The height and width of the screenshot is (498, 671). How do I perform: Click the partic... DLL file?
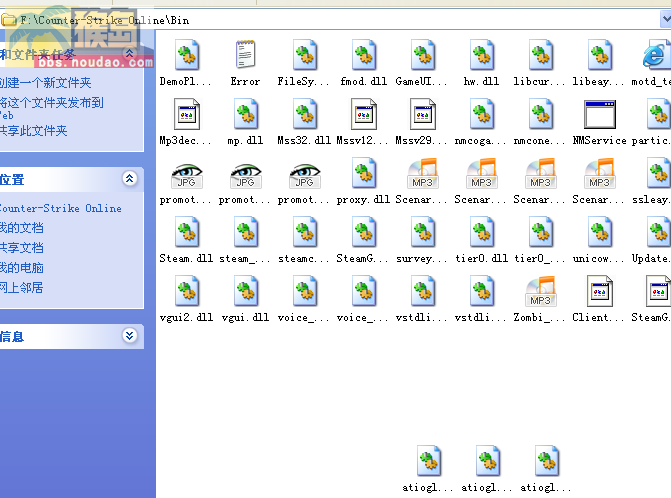658,114
